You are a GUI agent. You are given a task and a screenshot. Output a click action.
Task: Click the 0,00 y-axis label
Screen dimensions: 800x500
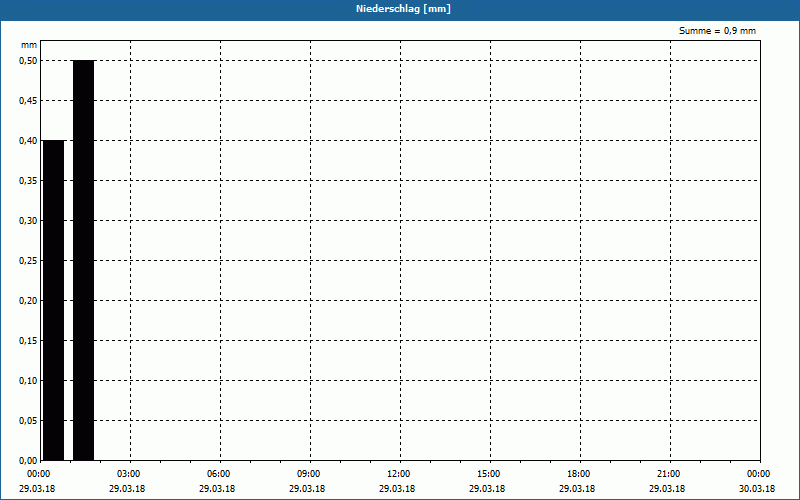click(x=28, y=461)
